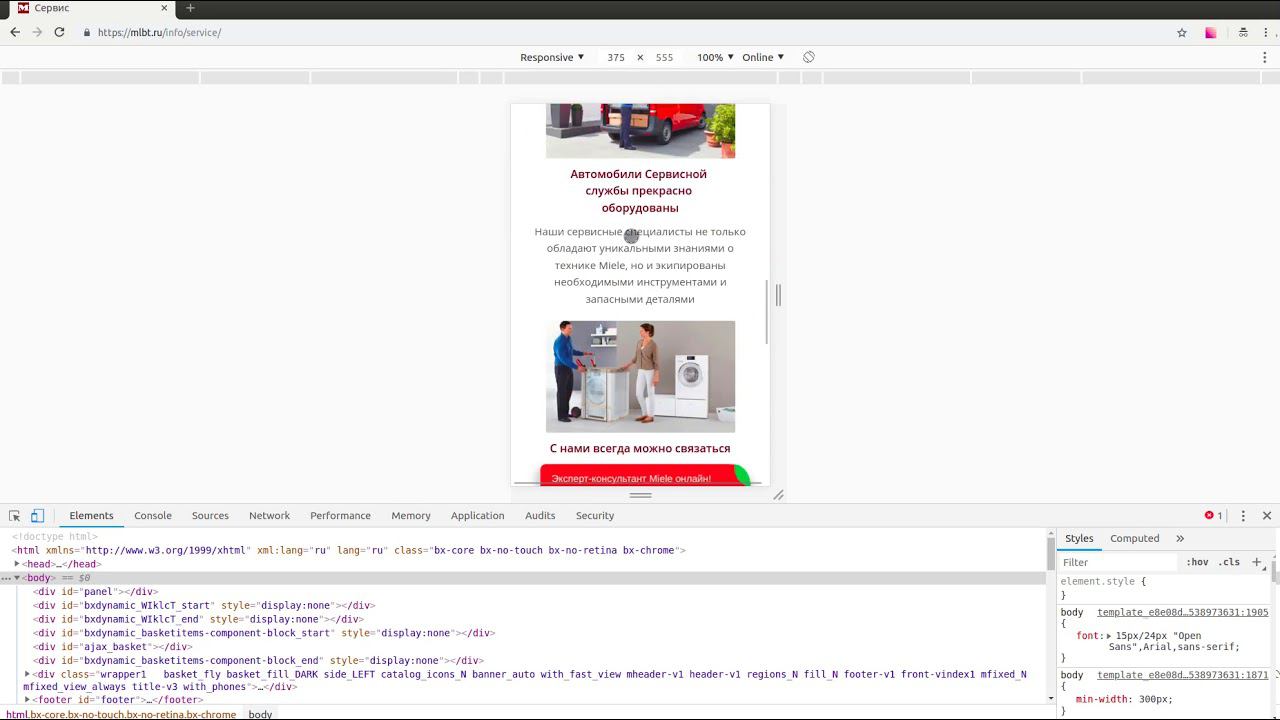The height and width of the screenshot is (720, 1280).
Task: Open the Responsive device dropdown
Action: pyautogui.click(x=551, y=57)
